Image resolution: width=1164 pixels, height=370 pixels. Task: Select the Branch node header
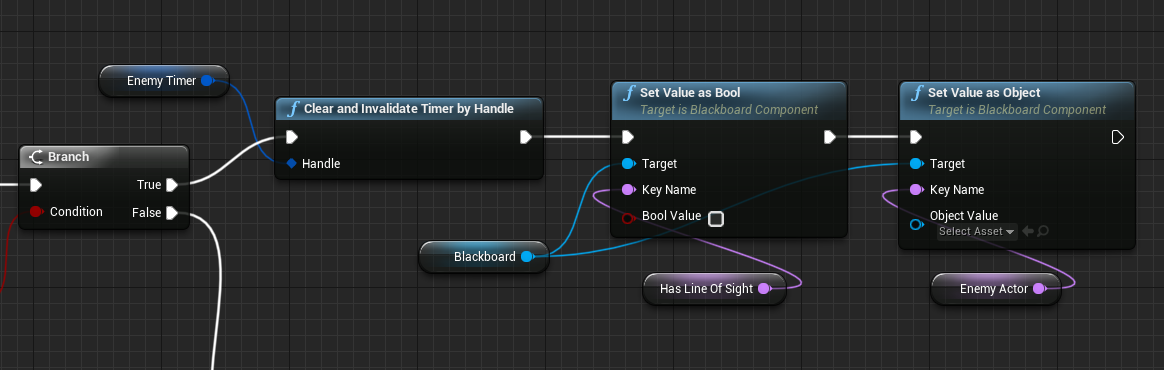tap(104, 156)
